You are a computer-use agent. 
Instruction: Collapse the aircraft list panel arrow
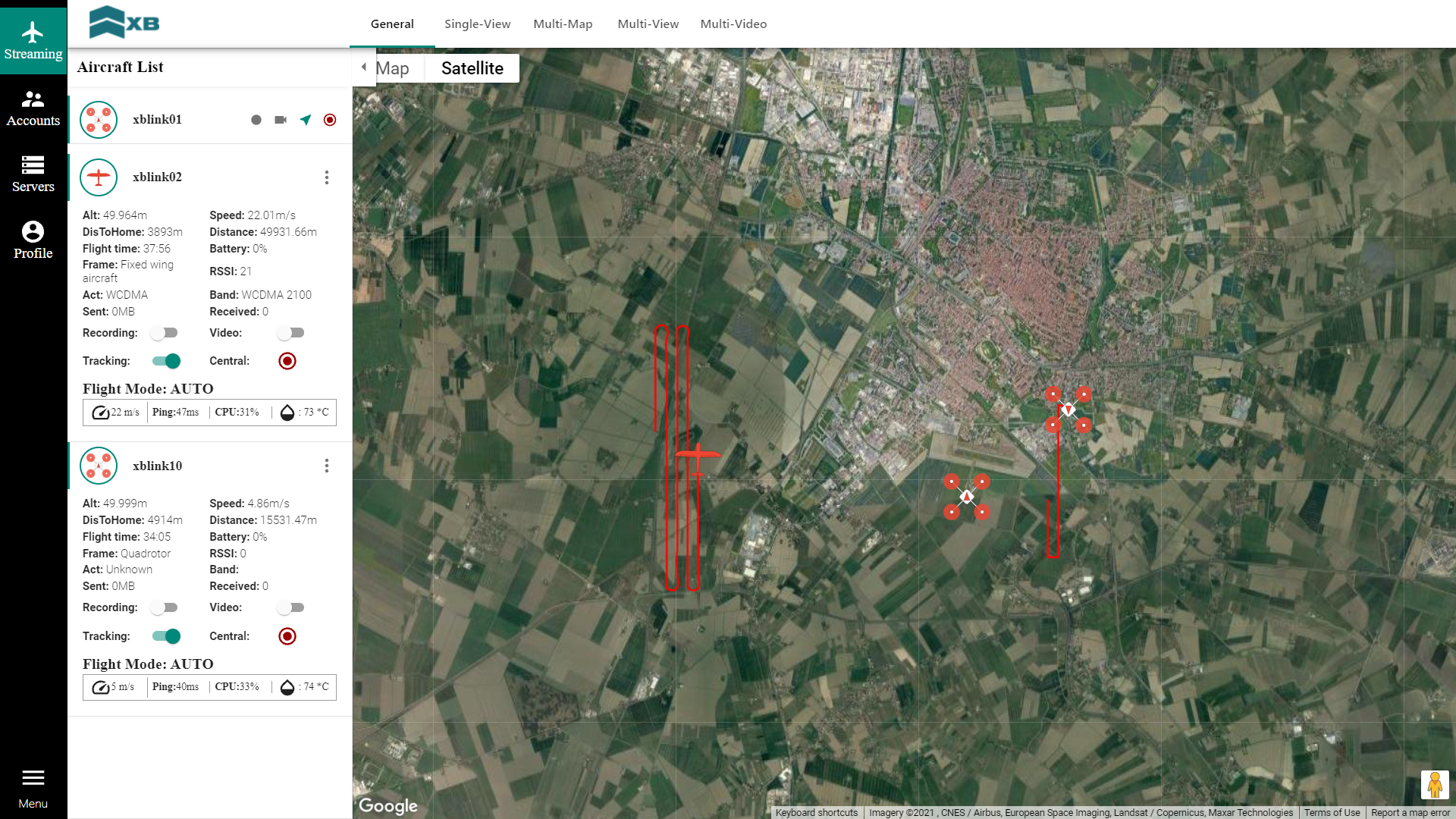tap(364, 67)
